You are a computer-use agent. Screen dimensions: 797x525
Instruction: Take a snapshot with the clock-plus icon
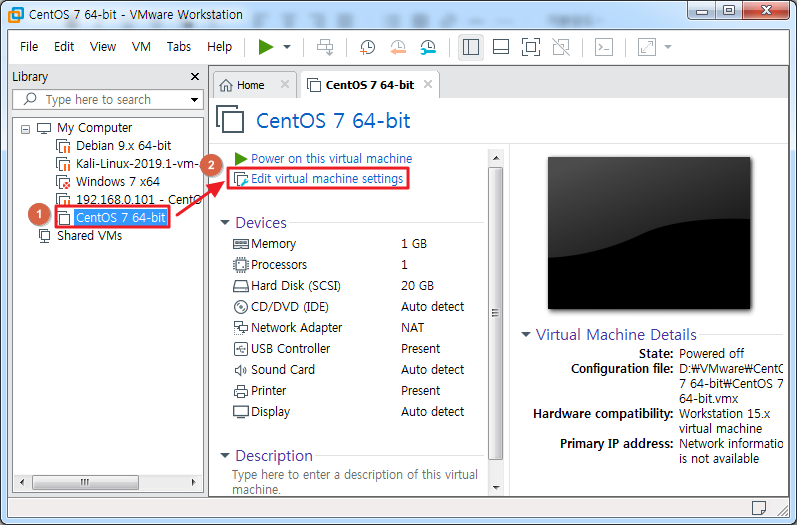(367, 47)
